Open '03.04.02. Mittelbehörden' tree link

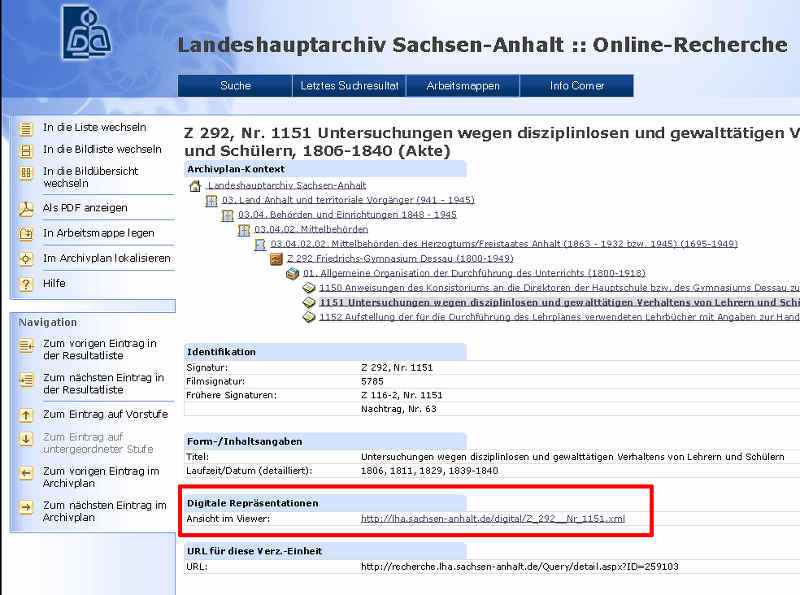[311, 230]
